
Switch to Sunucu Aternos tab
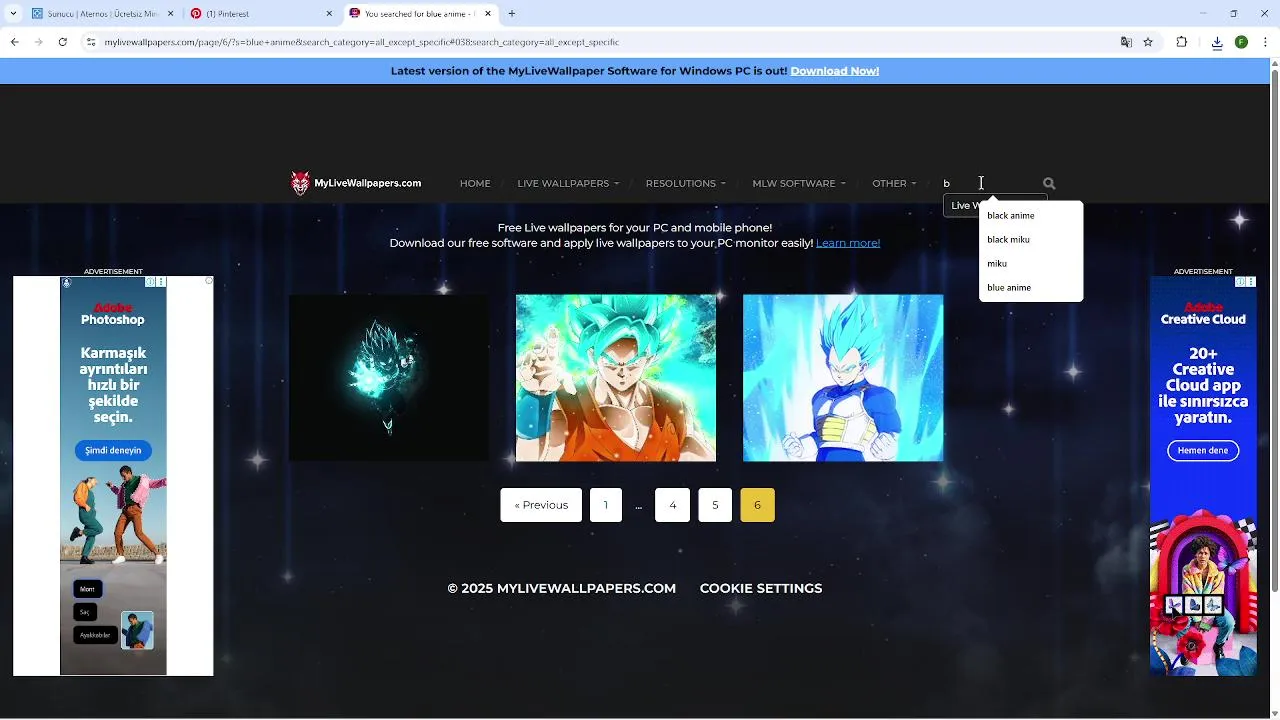click(103, 14)
